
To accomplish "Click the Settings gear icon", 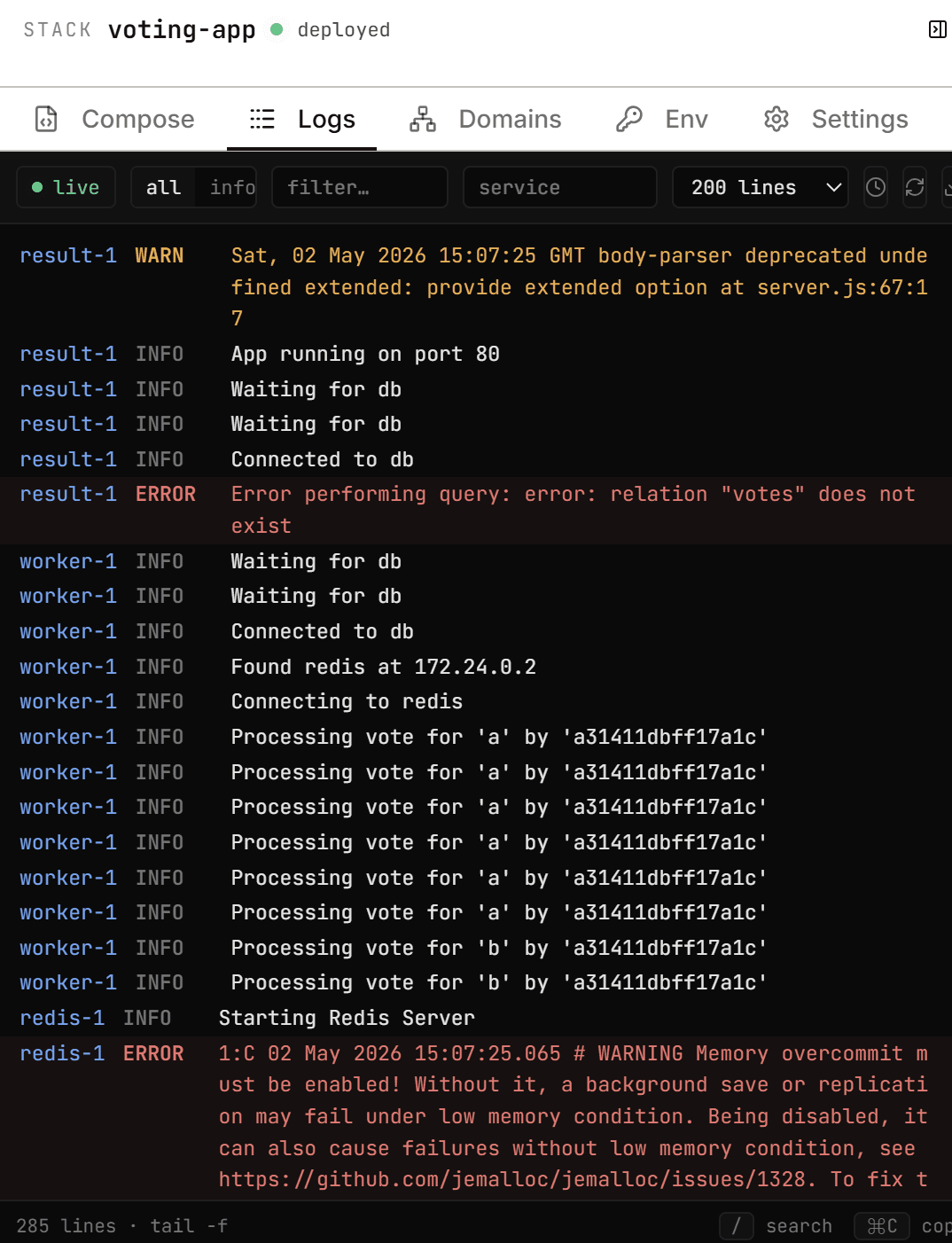I will pyautogui.click(x=776, y=119).
